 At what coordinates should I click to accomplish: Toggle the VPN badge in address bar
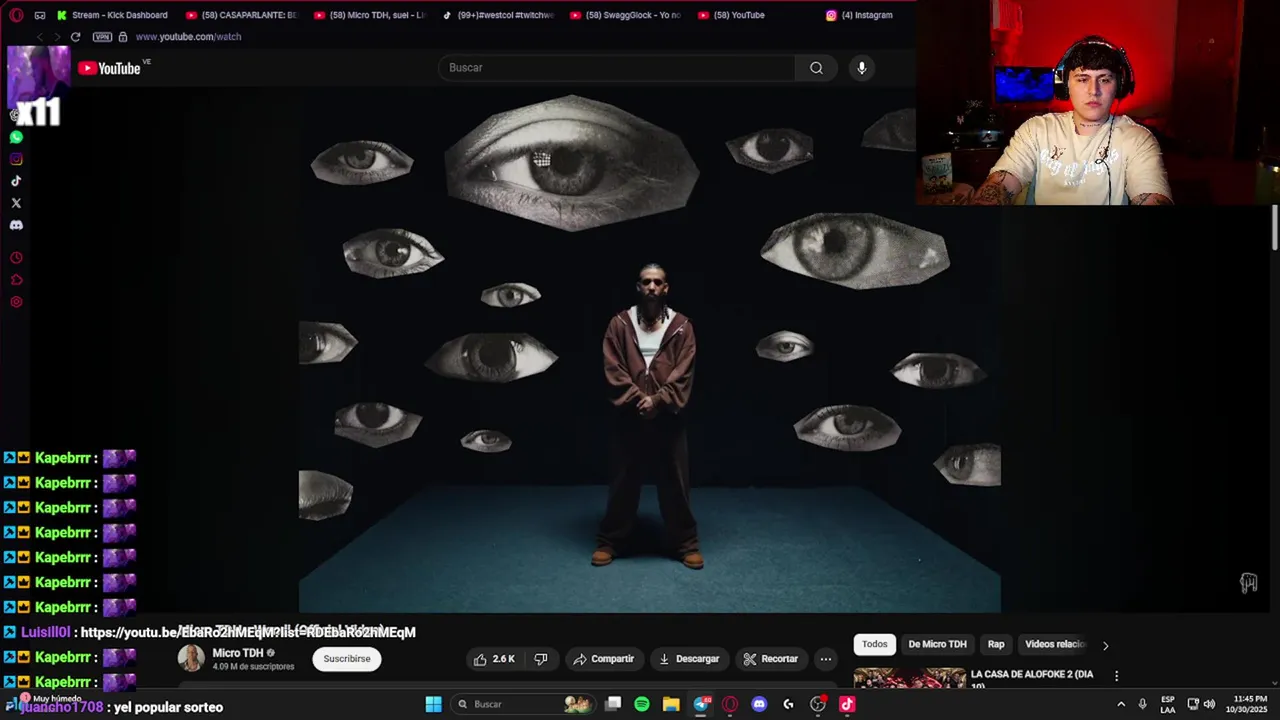pos(102,37)
